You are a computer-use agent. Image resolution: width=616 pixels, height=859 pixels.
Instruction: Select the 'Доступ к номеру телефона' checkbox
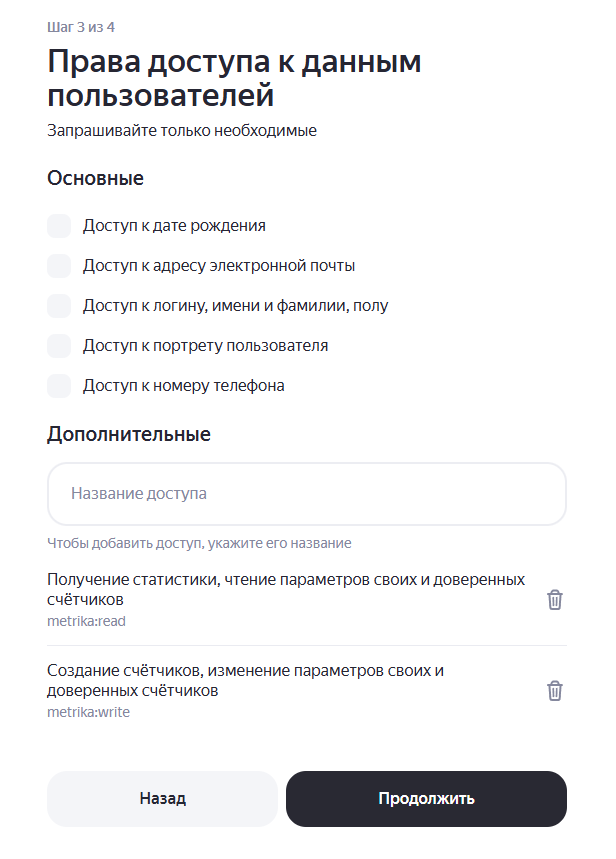point(59,386)
